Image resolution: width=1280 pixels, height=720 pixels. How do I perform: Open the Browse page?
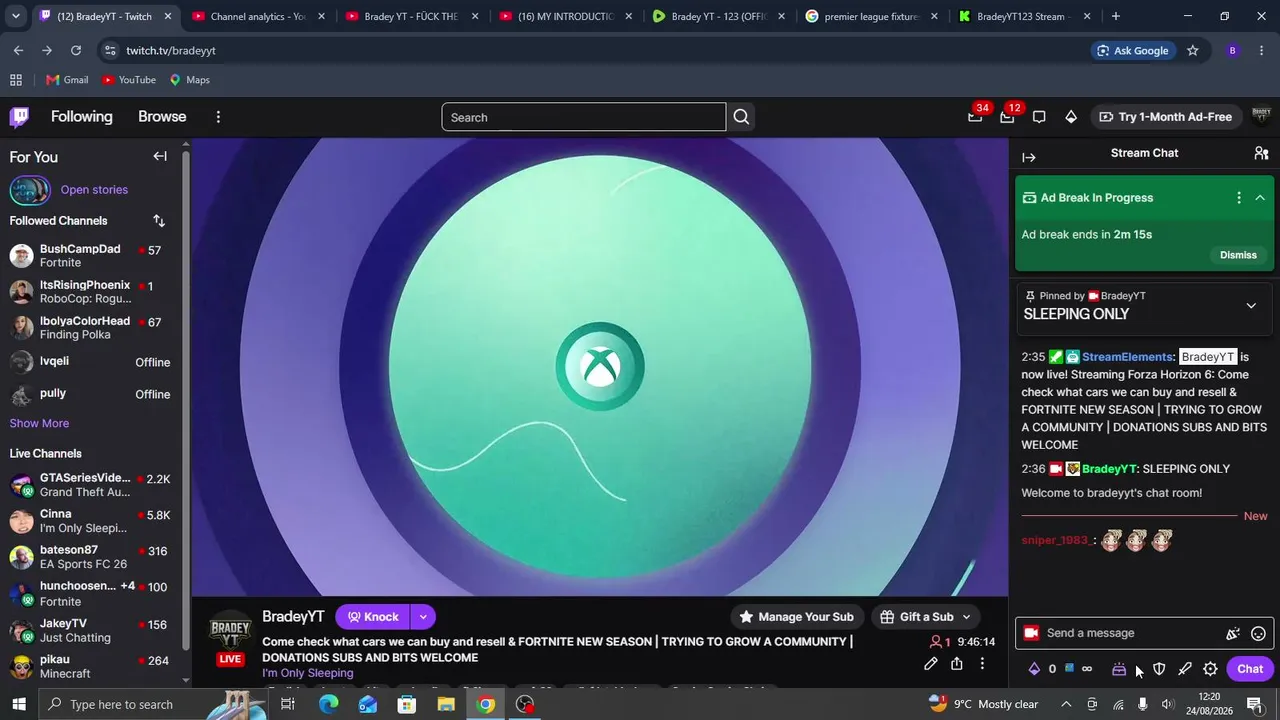[162, 117]
